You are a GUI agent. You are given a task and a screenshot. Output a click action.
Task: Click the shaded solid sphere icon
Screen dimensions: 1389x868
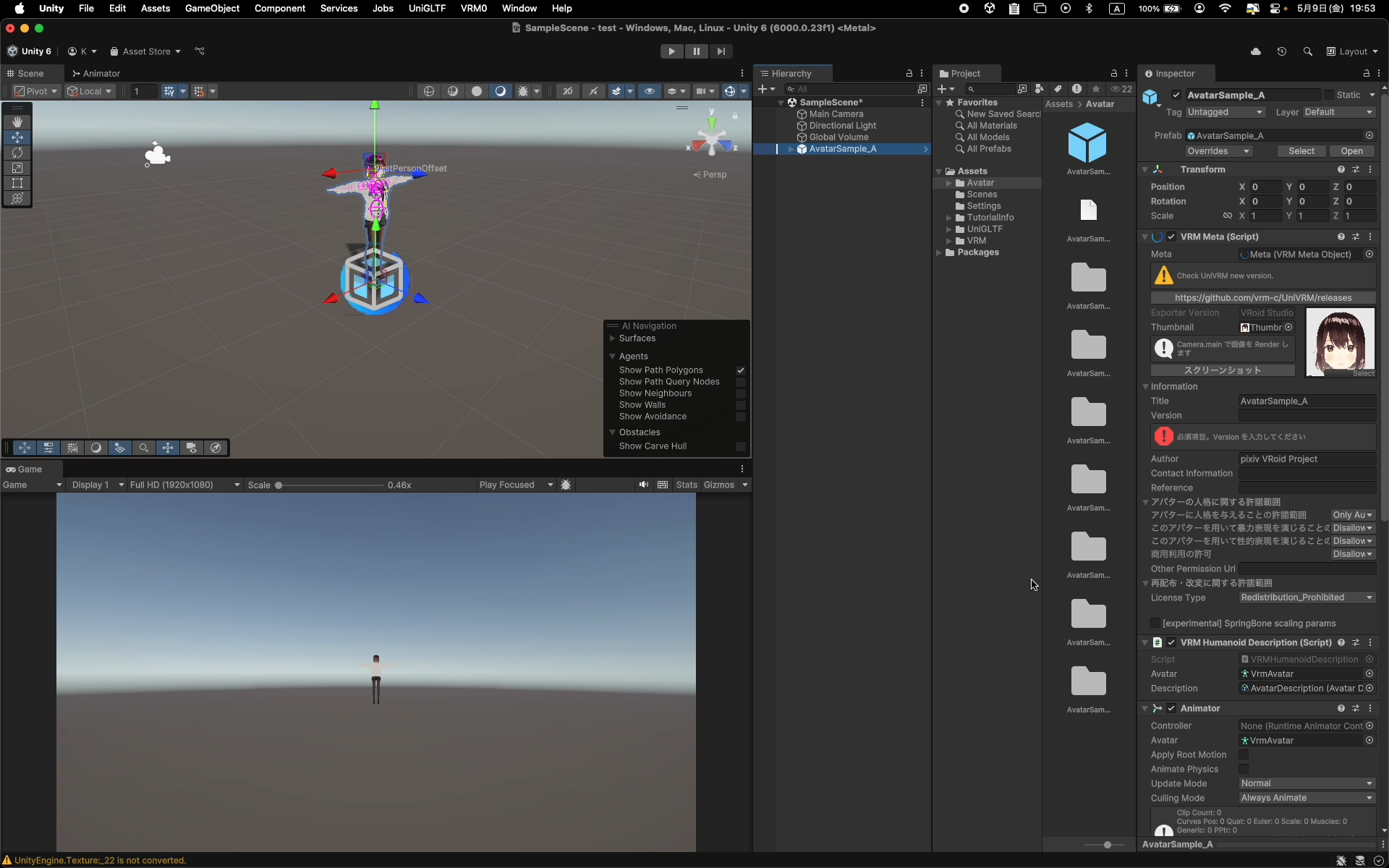[x=477, y=91]
